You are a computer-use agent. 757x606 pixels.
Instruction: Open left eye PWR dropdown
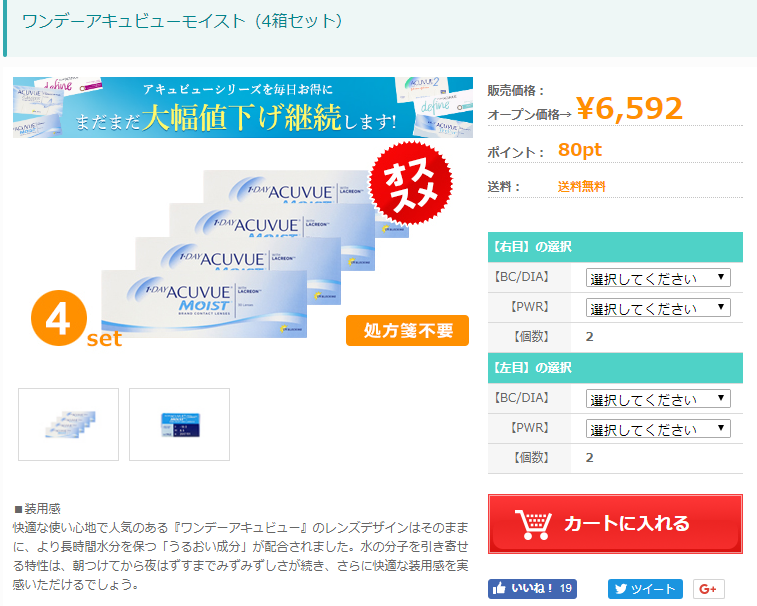click(x=658, y=429)
